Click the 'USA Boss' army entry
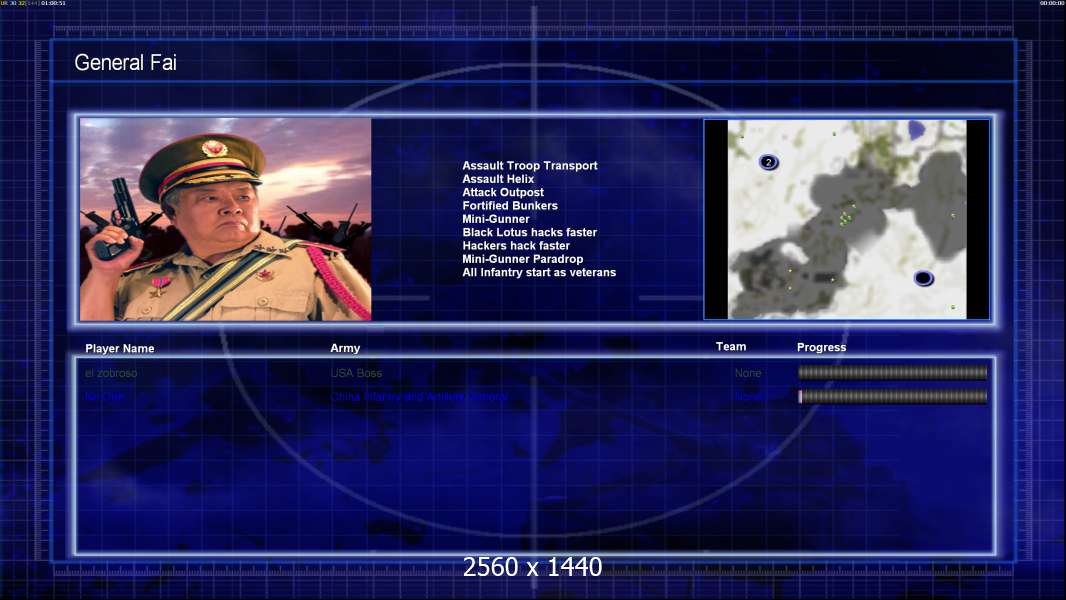The image size is (1066, 600). (x=356, y=373)
